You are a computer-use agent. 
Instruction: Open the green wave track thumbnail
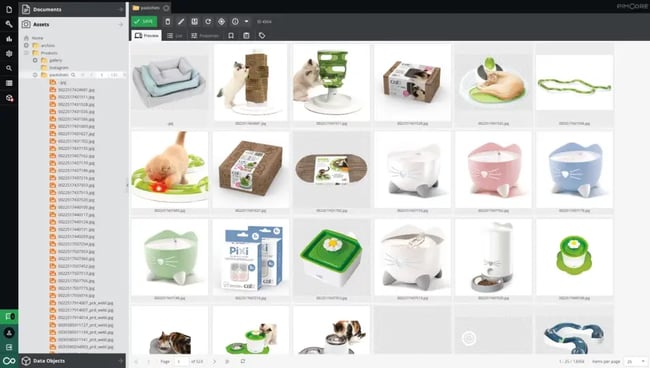click(x=574, y=83)
